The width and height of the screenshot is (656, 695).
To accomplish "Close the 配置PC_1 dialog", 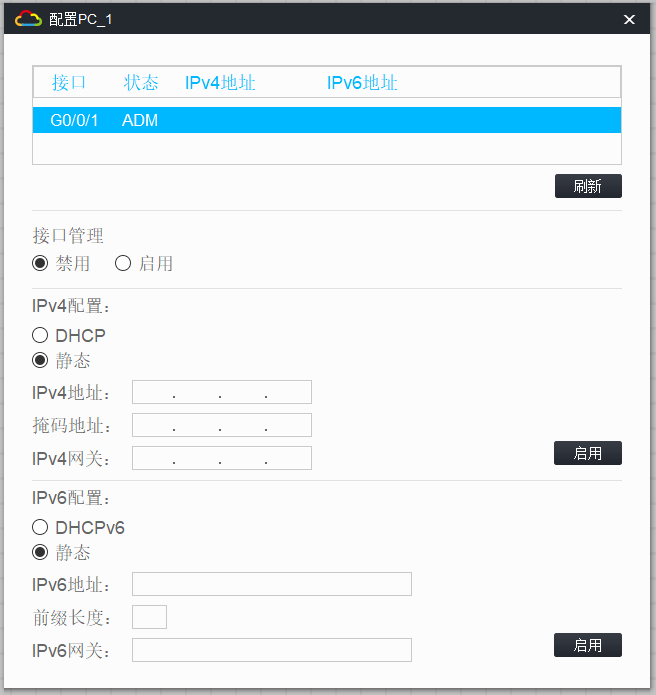I will pyautogui.click(x=629, y=19).
